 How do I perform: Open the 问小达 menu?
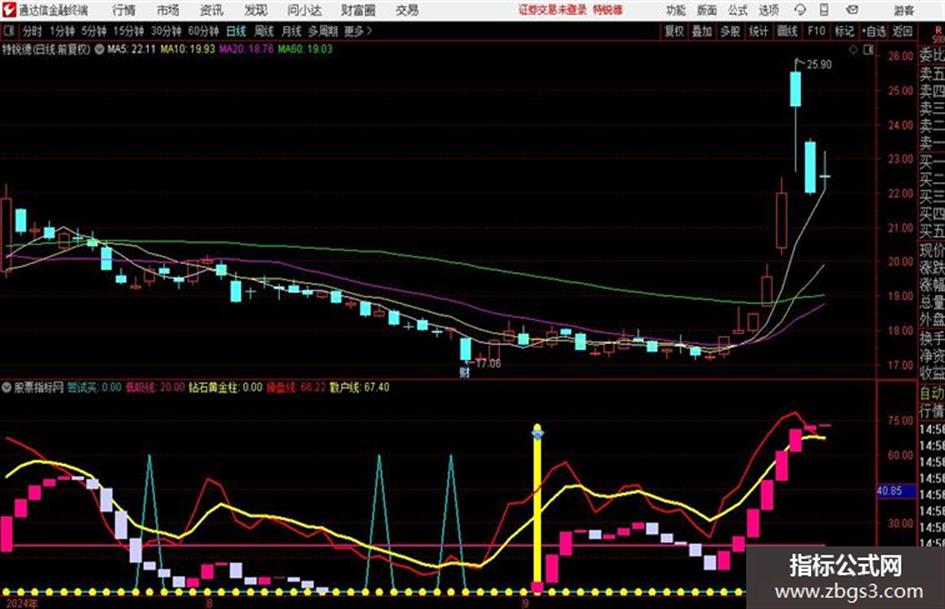304,10
